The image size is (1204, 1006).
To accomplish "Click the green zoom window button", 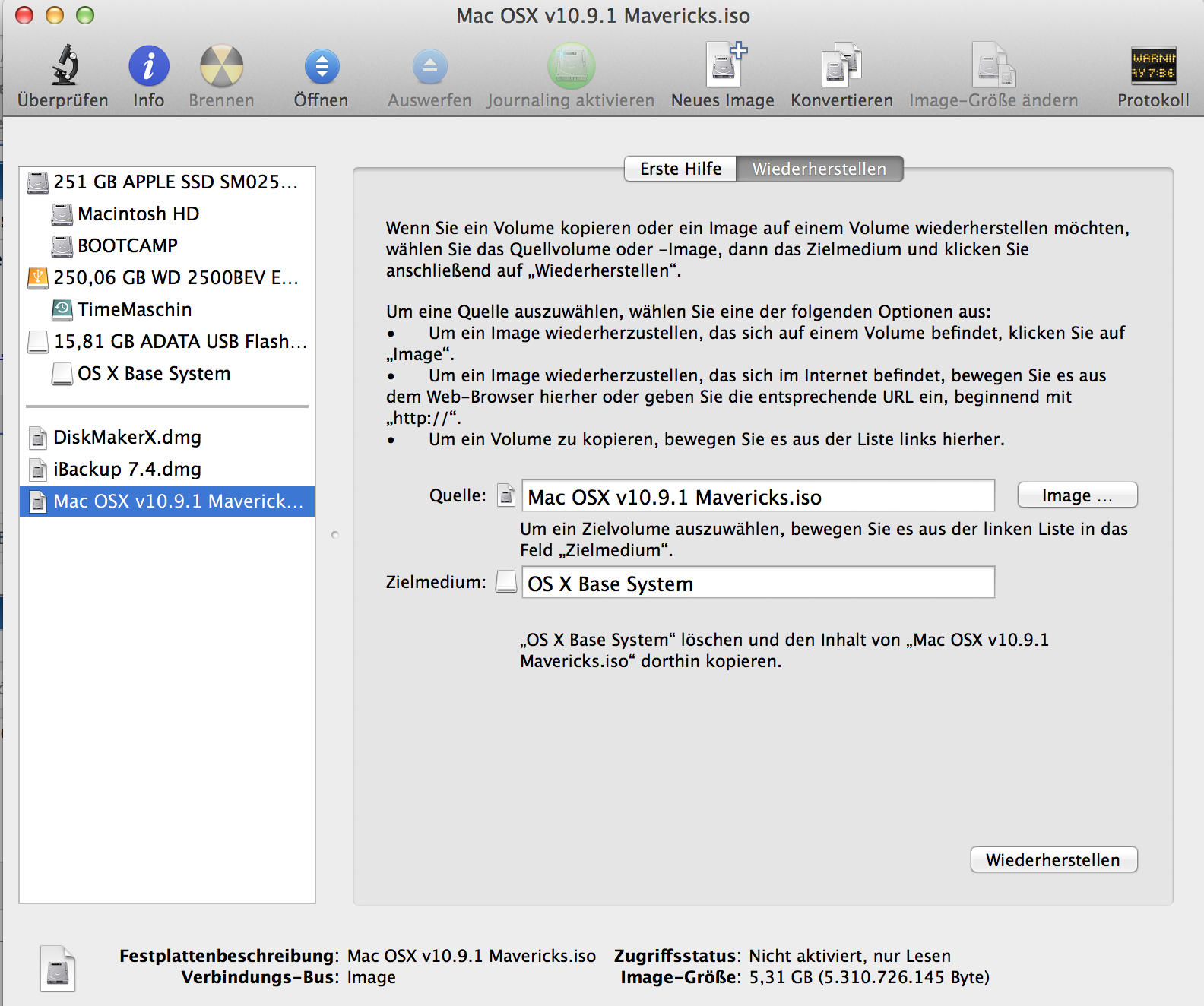I will (85, 15).
